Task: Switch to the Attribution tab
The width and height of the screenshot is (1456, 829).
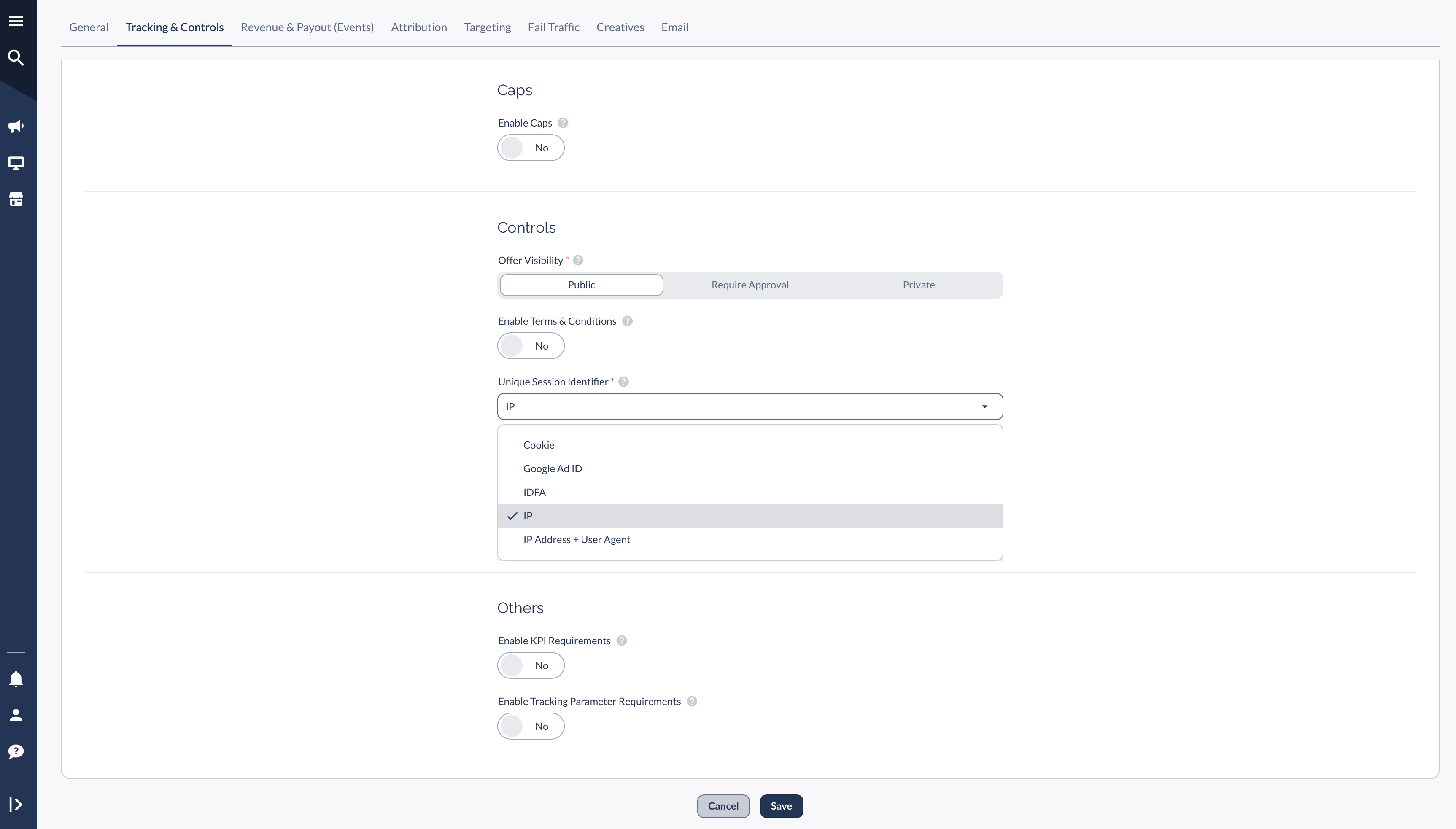Action: 419,27
